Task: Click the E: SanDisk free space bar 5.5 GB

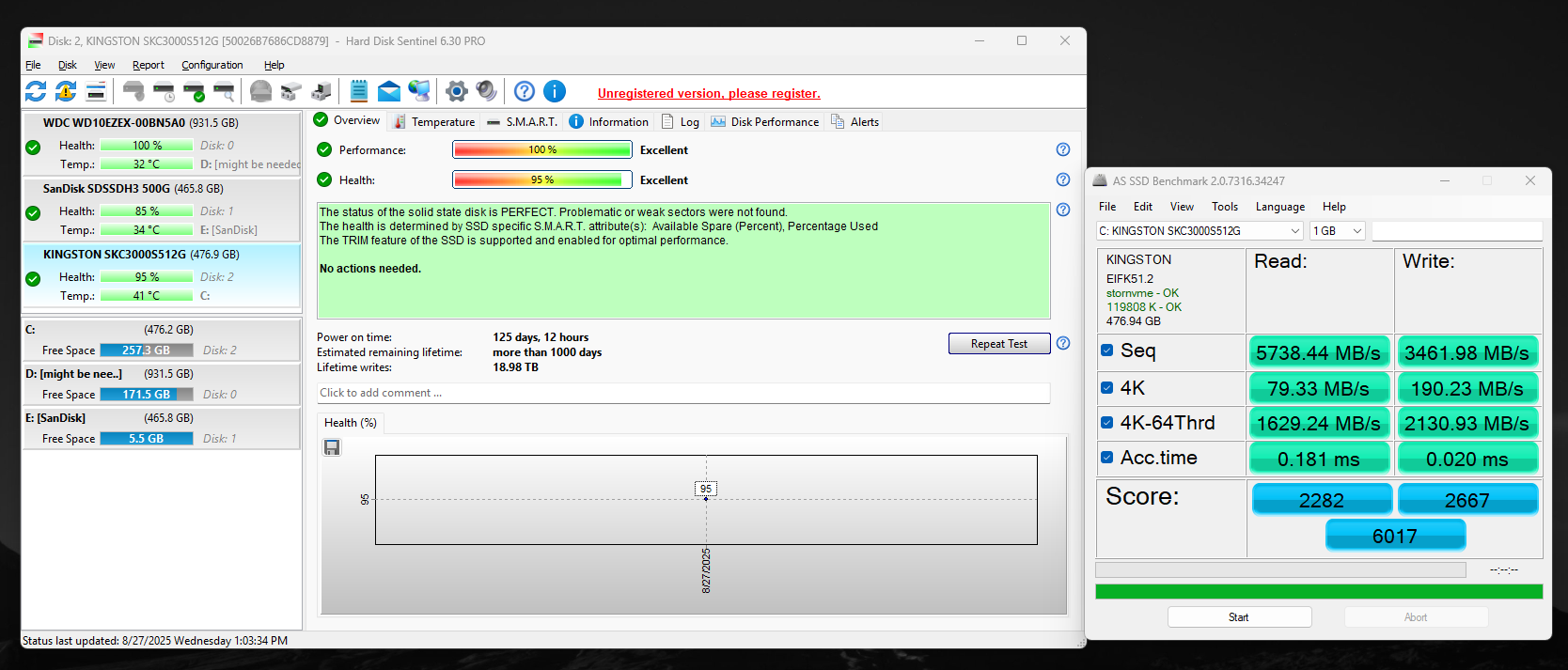Action: click(x=146, y=439)
